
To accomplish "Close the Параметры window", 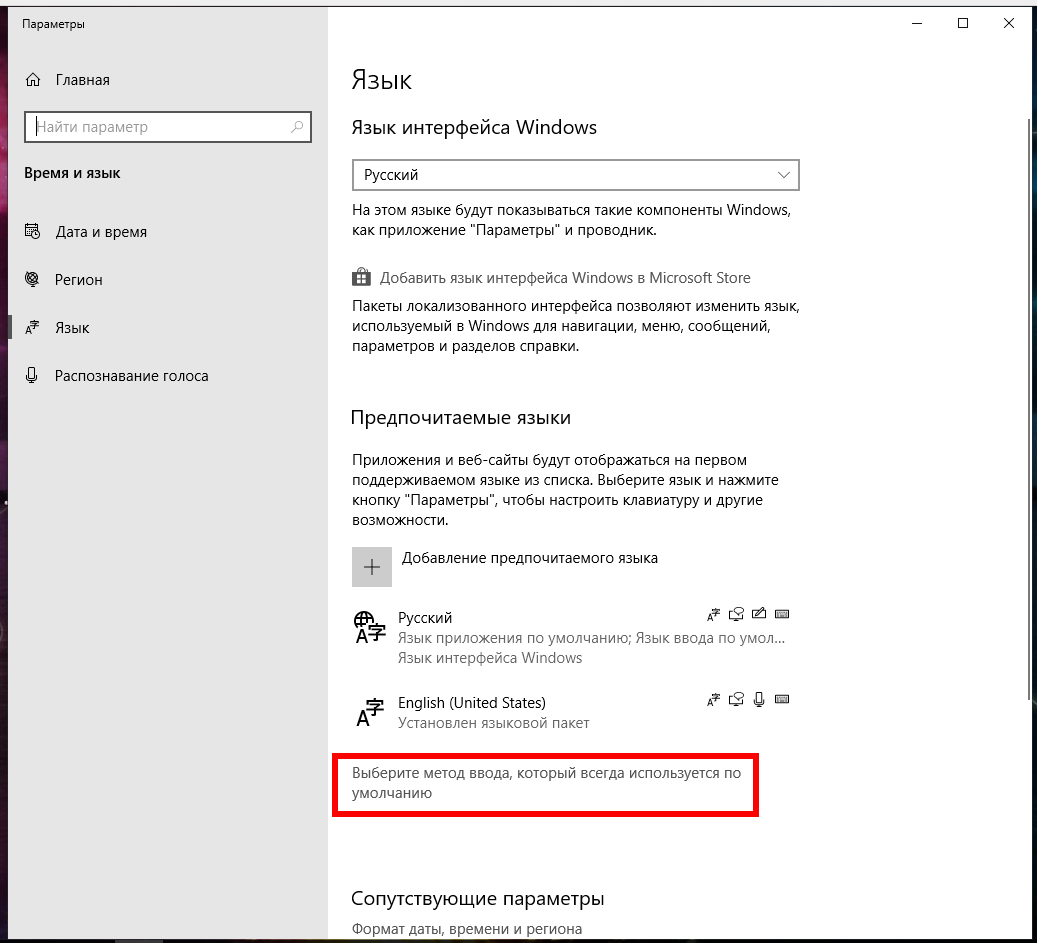I will (1009, 23).
